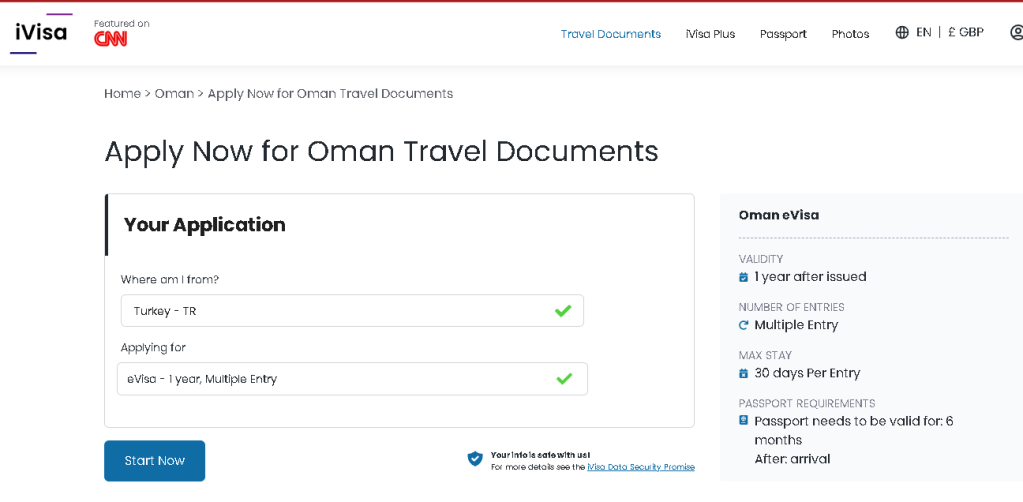Click the Start Now button
Screen dimensions: 1023x502
[x=155, y=461]
